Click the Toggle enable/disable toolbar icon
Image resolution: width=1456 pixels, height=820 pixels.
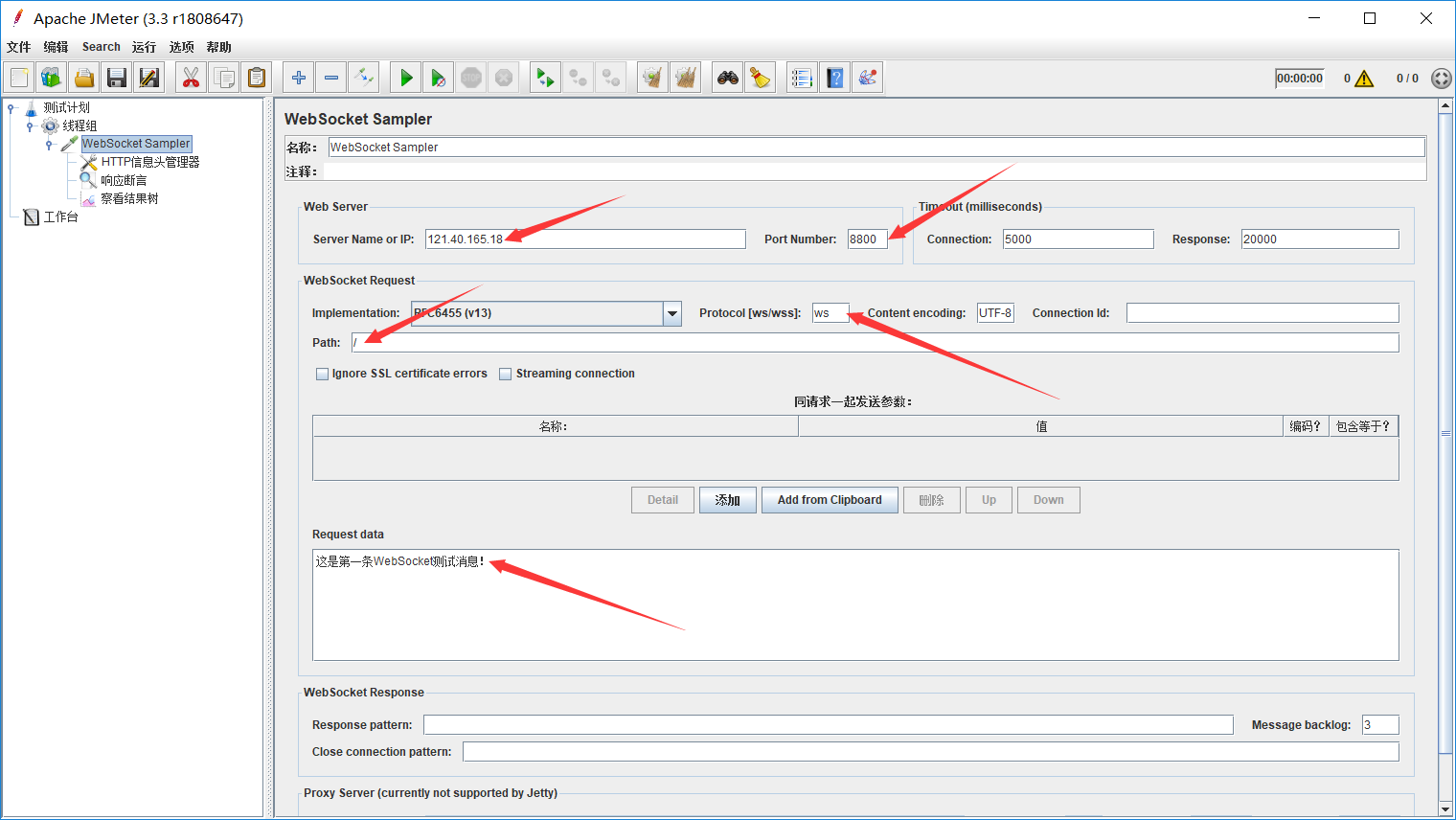364,78
